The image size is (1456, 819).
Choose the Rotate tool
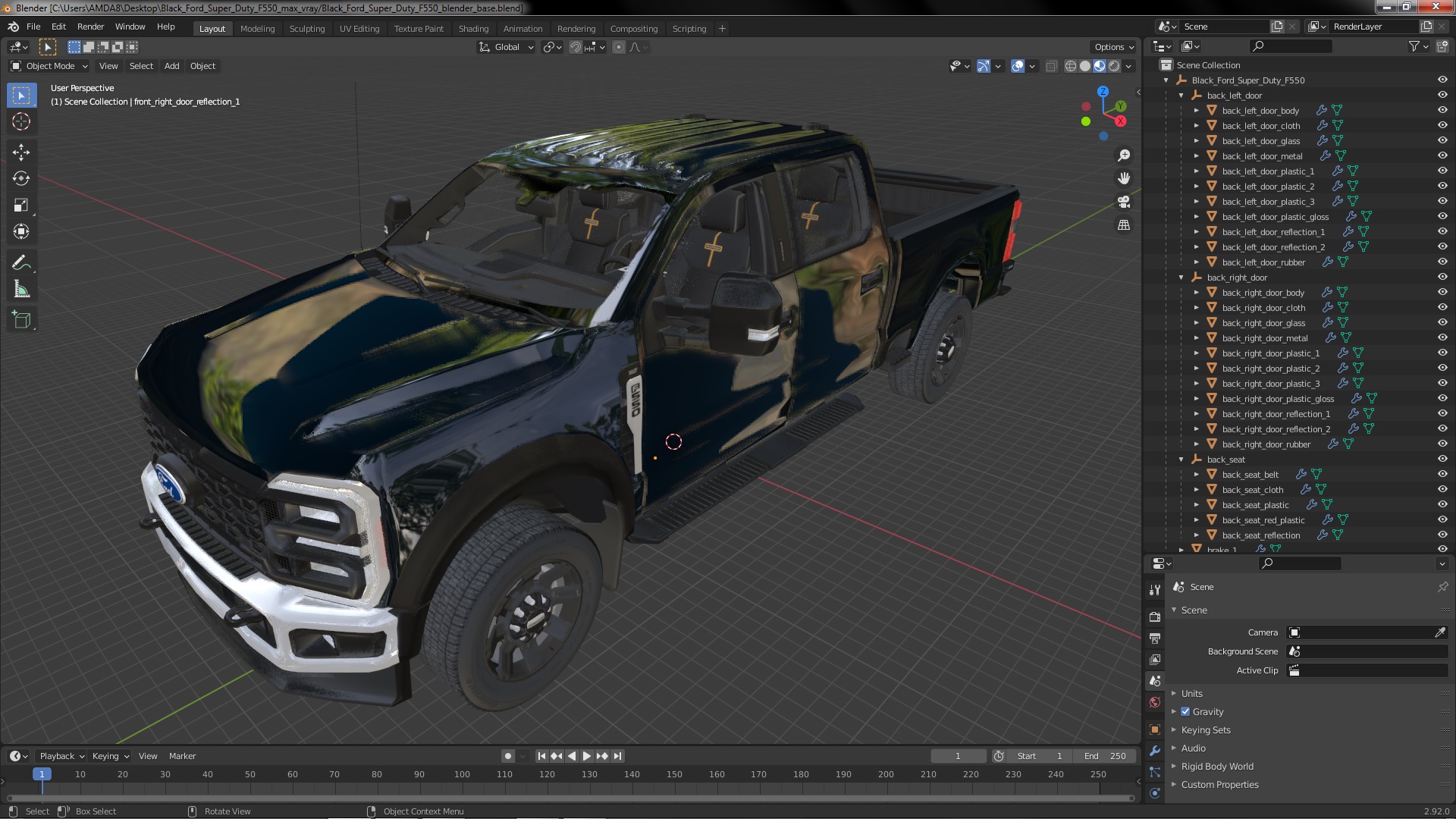point(21,179)
